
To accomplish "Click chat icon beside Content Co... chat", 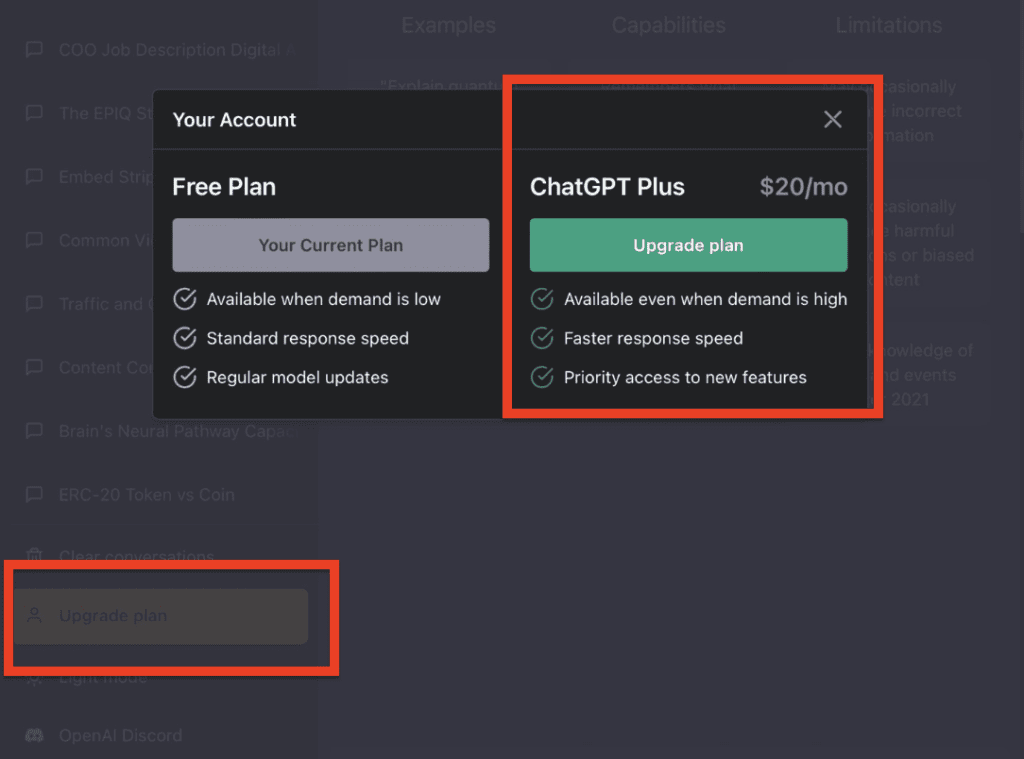I will pyautogui.click(x=34, y=367).
